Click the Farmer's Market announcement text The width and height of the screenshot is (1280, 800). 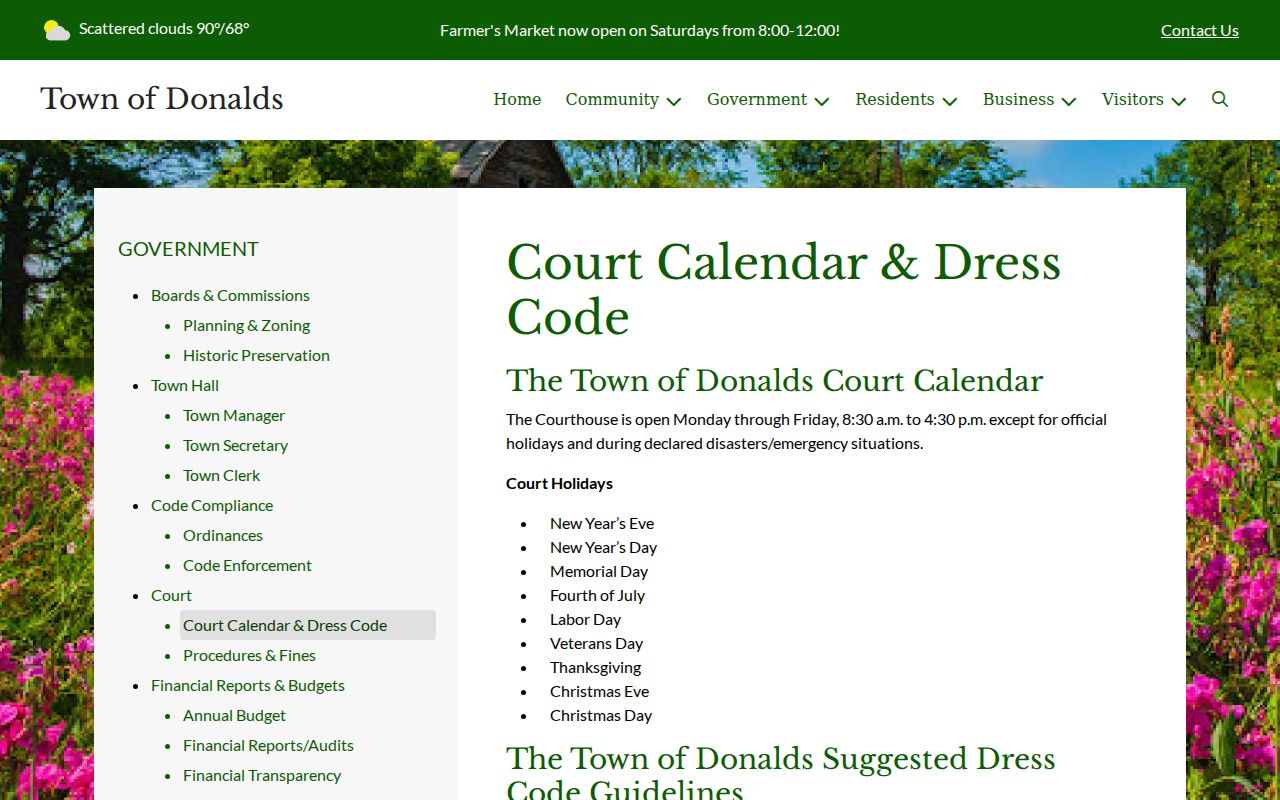tap(640, 30)
